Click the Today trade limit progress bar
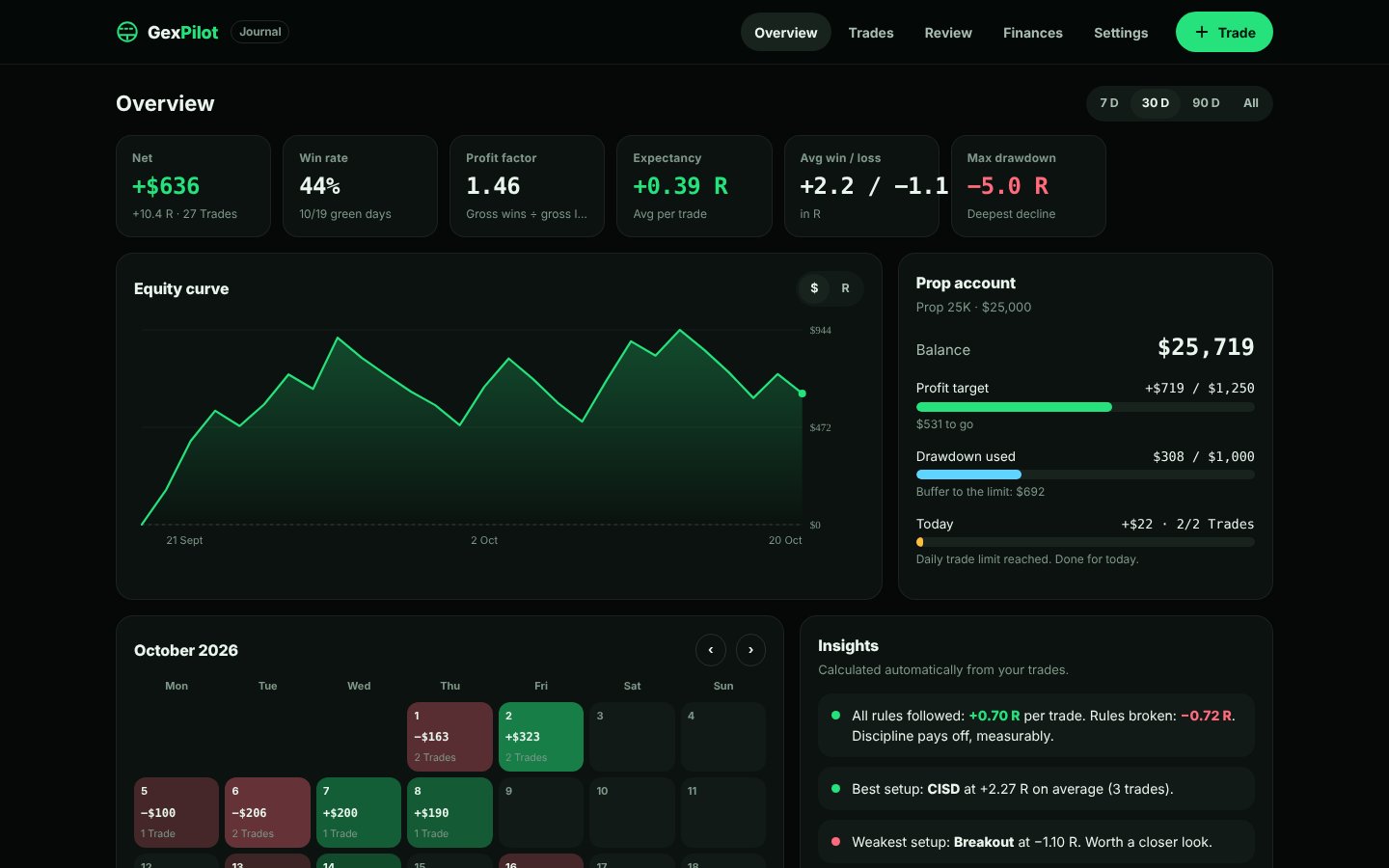1389x868 pixels. pos(1085,542)
